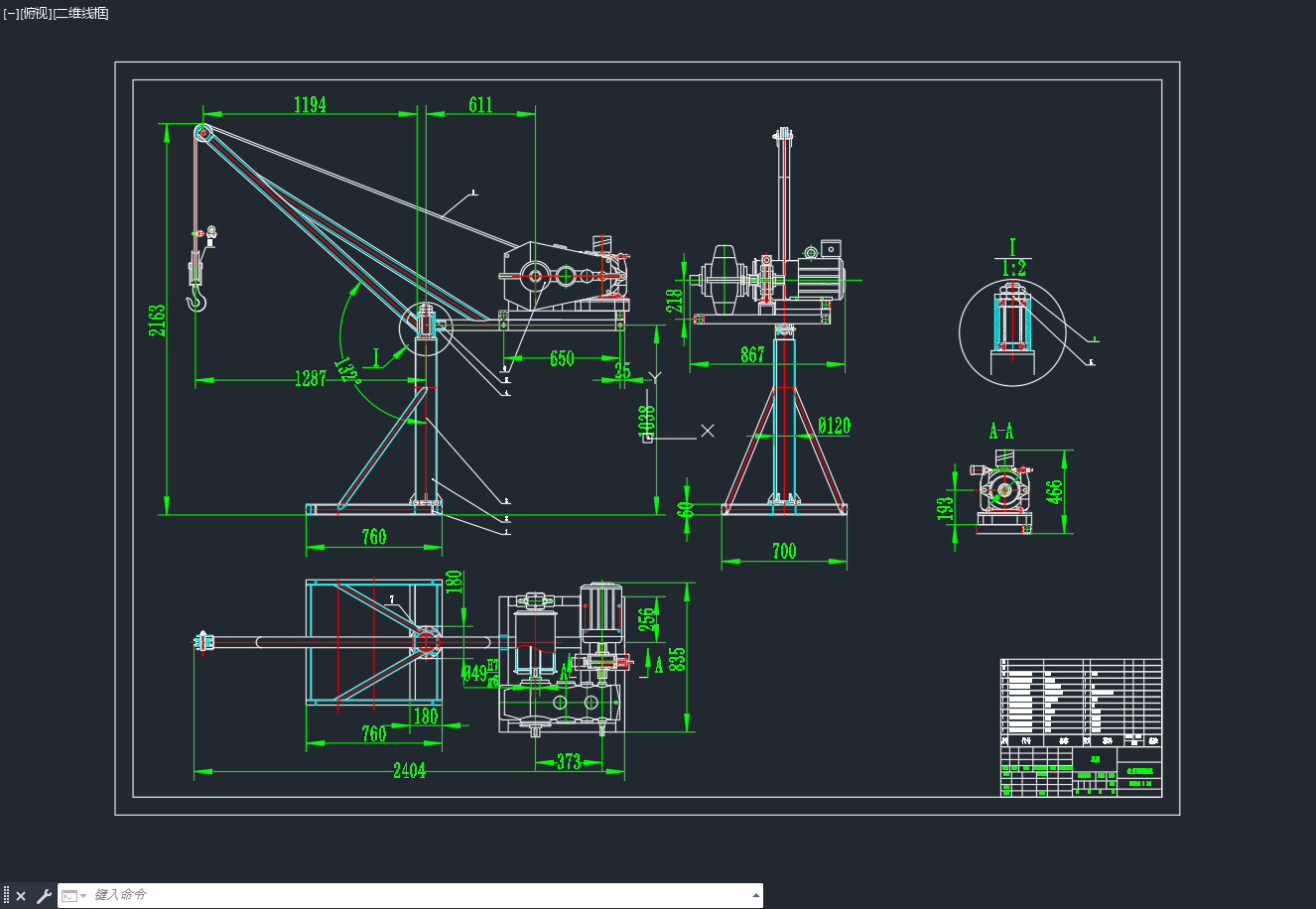Open the 二维线框 visual style menu
1316x909 pixels.
(81, 13)
